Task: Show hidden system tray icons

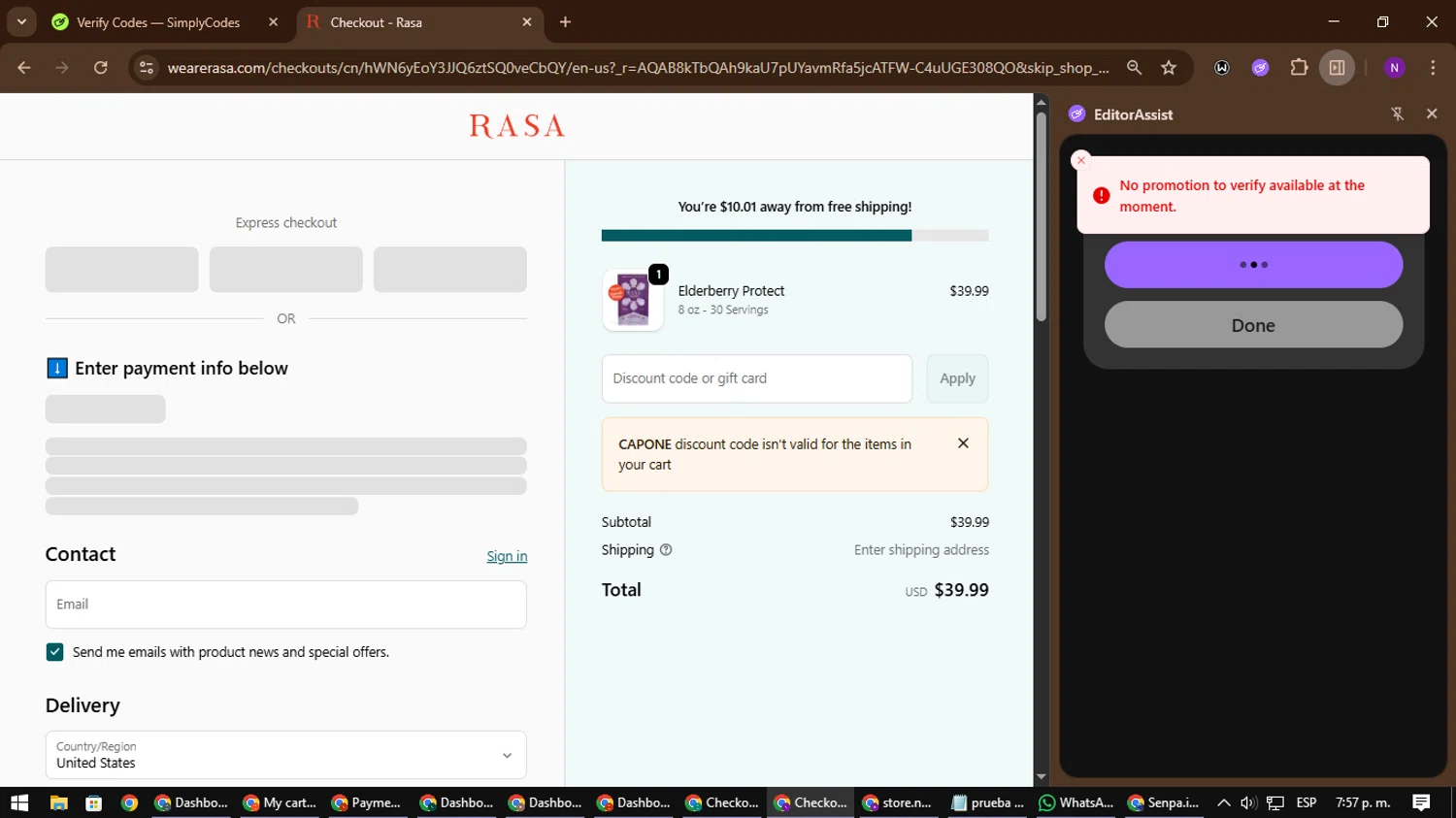Action: click(1224, 802)
